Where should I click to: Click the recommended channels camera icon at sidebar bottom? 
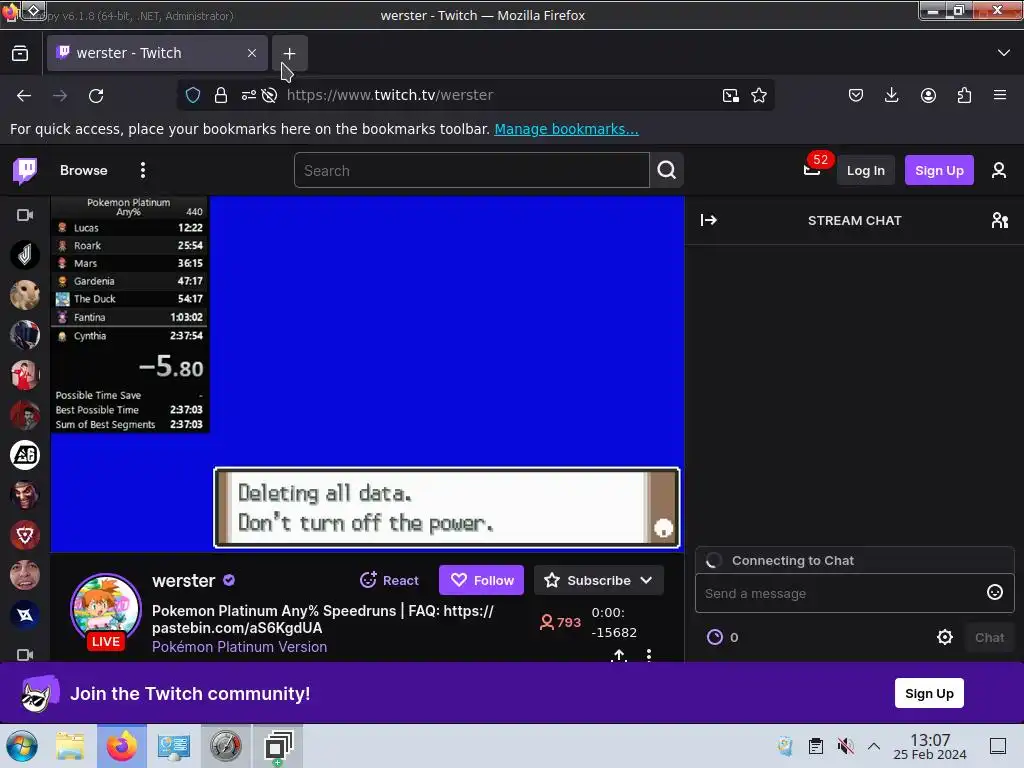[25, 654]
